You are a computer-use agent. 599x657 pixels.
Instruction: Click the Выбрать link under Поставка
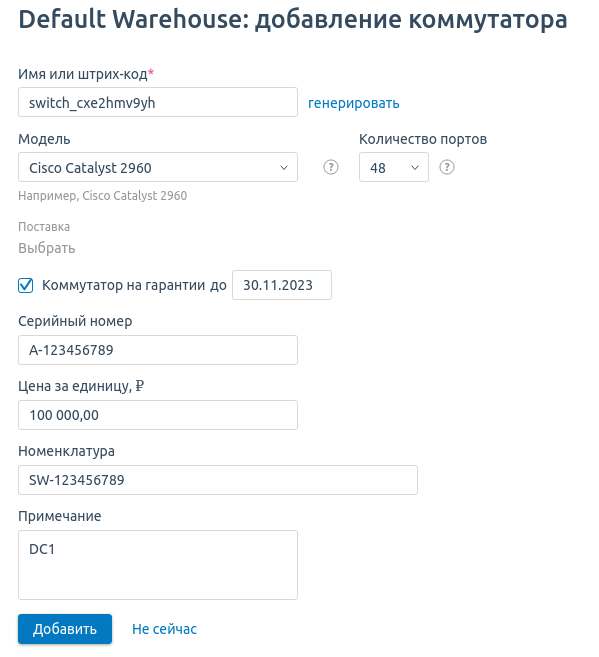click(x=46, y=248)
